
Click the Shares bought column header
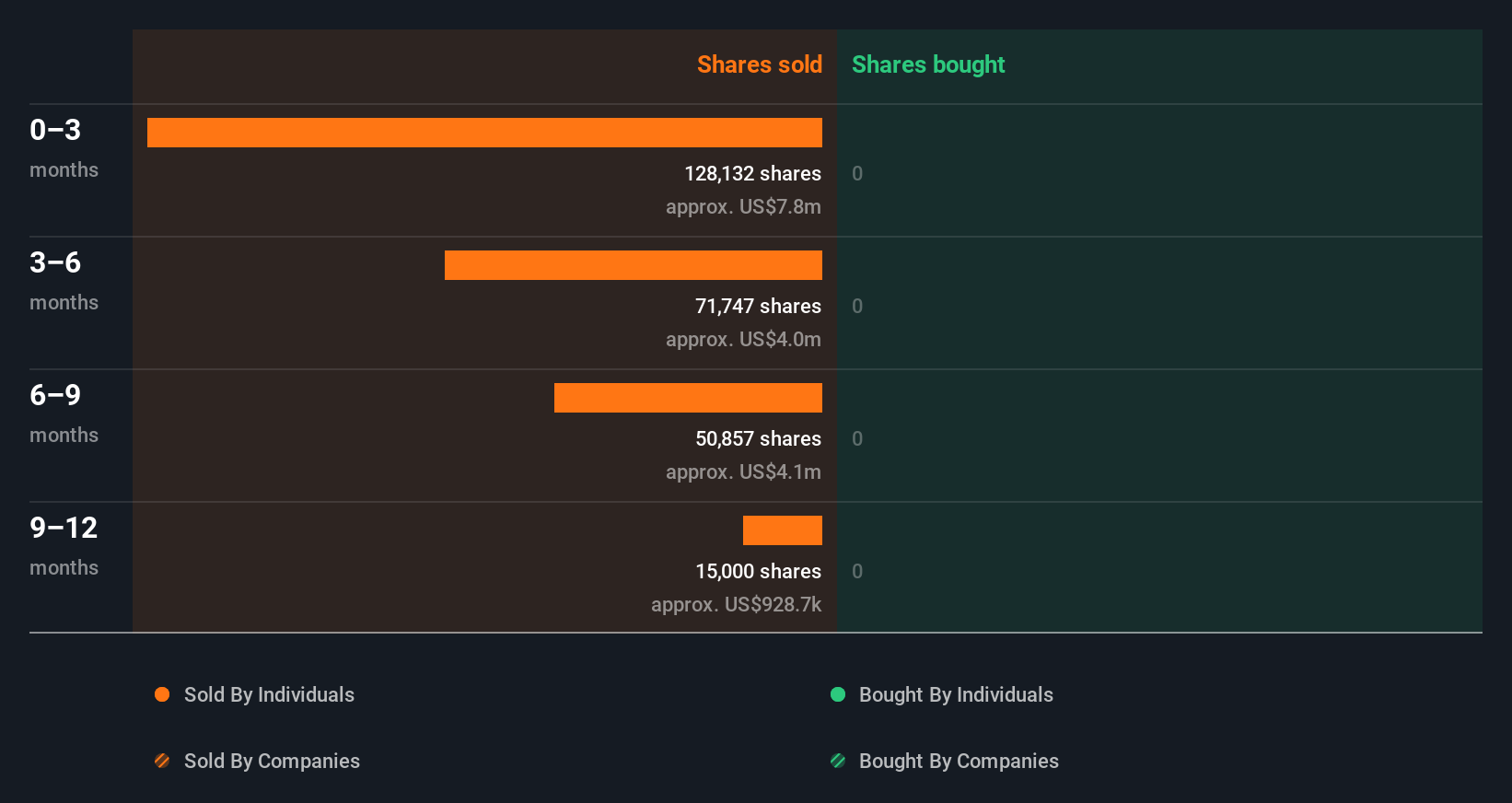click(928, 64)
